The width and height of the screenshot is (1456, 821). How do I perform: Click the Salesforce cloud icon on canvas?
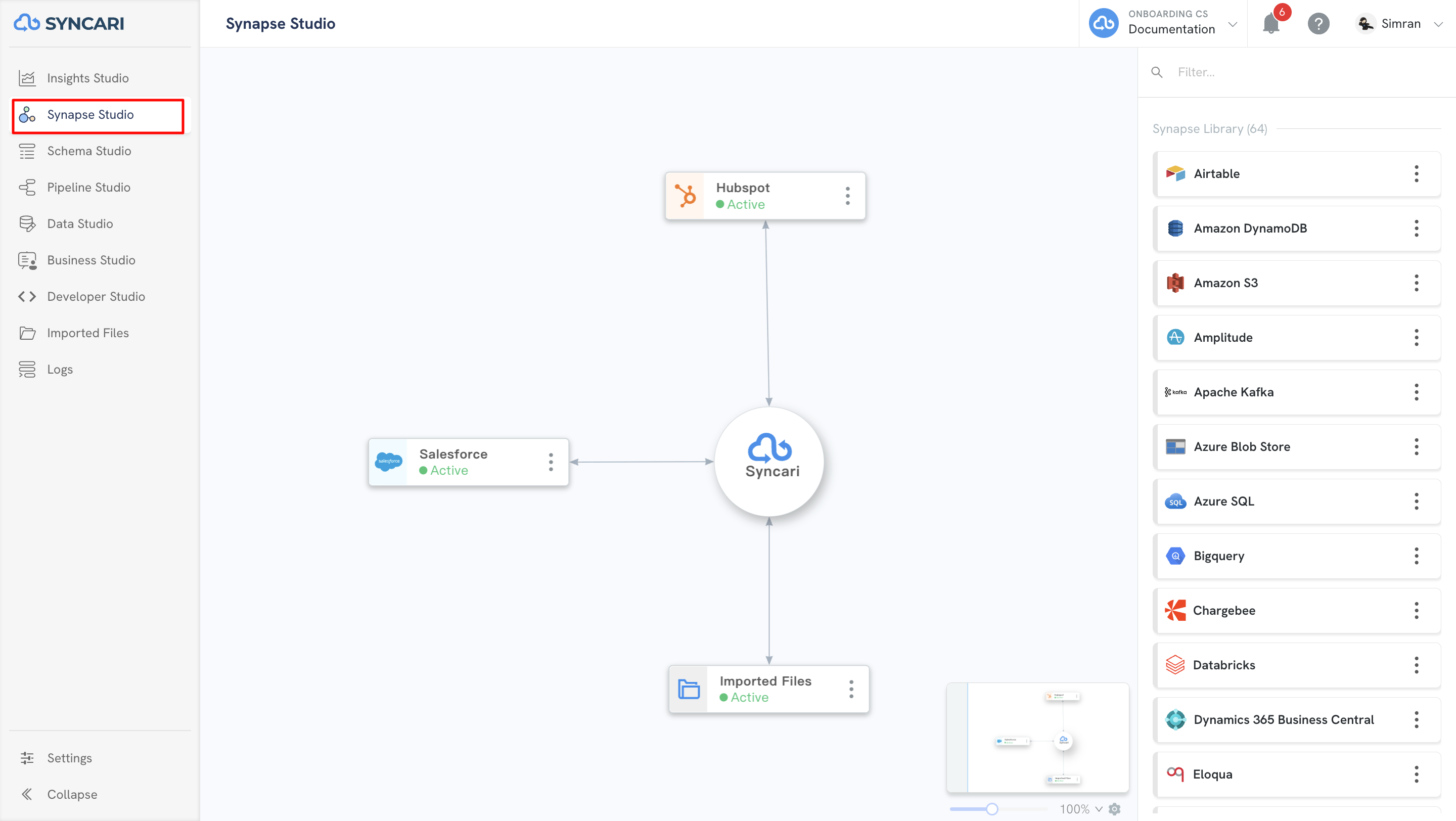(x=388, y=462)
